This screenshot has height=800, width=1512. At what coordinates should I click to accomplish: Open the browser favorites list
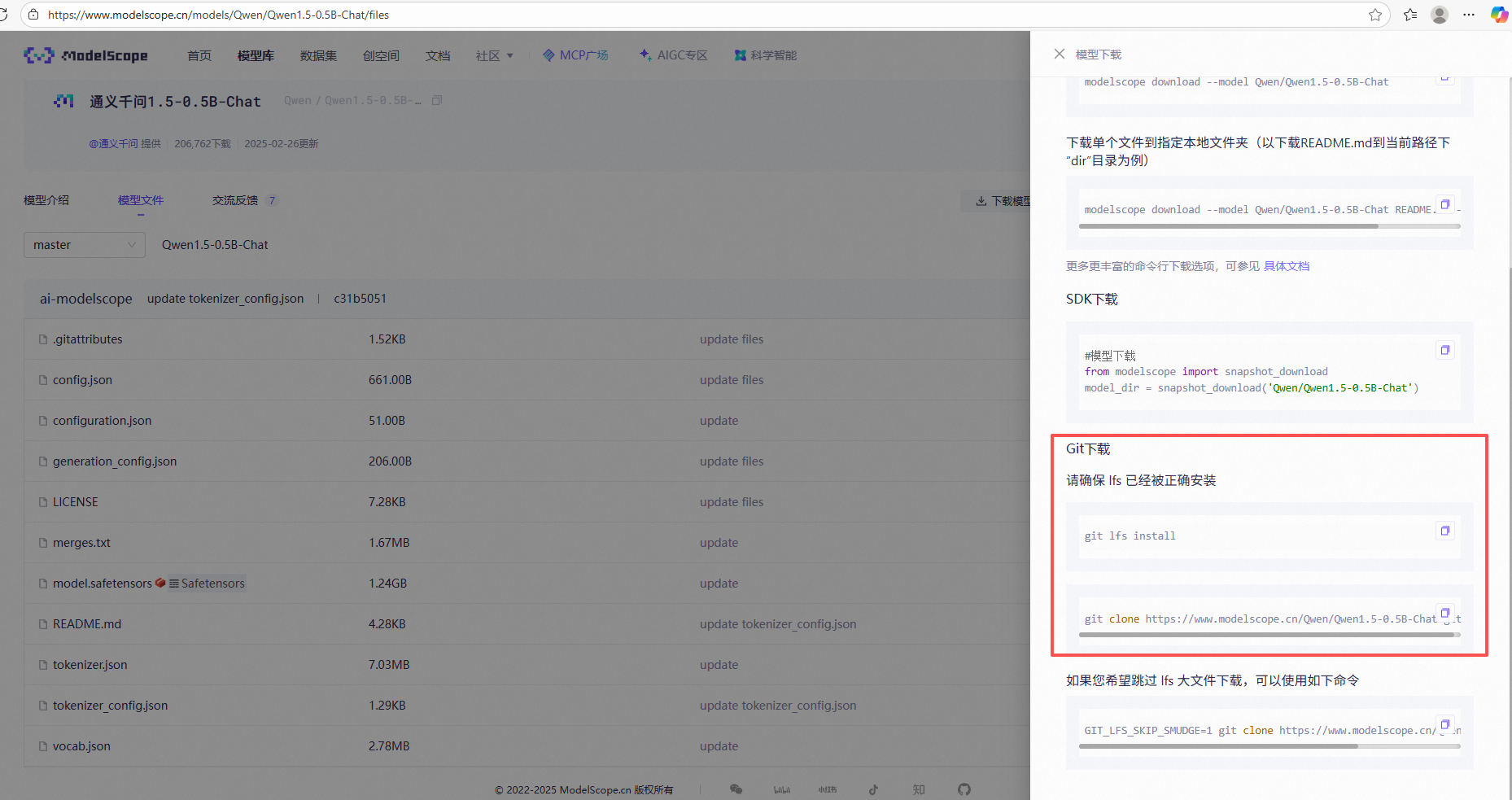(x=1410, y=15)
